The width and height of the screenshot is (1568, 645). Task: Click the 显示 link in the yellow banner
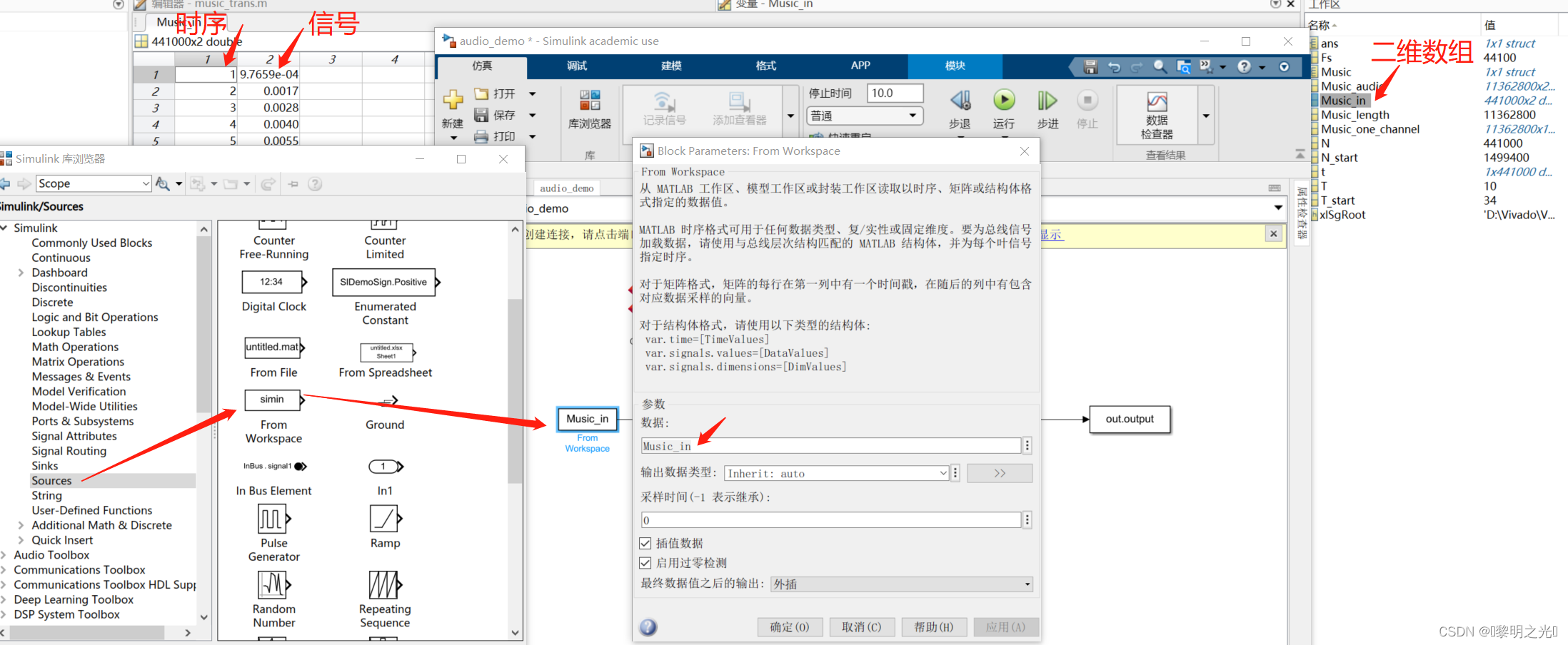1052,235
